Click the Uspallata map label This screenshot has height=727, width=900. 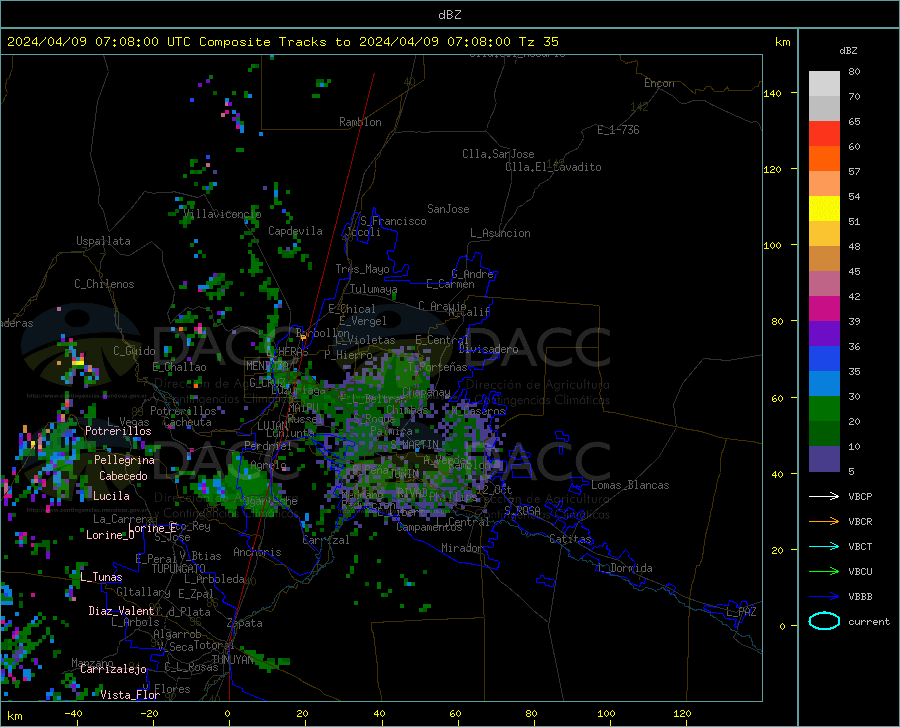[x=103, y=241]
